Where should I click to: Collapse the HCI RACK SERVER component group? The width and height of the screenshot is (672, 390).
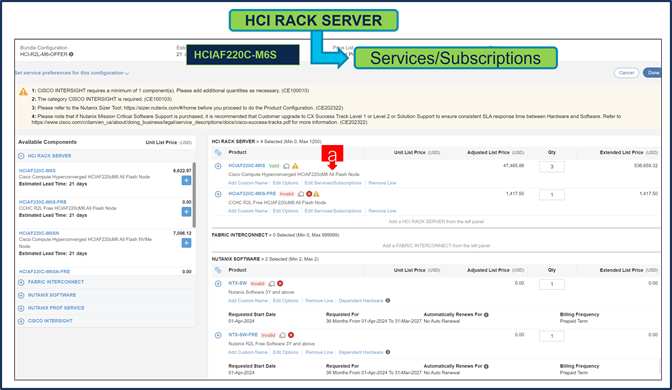pos(21,156)
